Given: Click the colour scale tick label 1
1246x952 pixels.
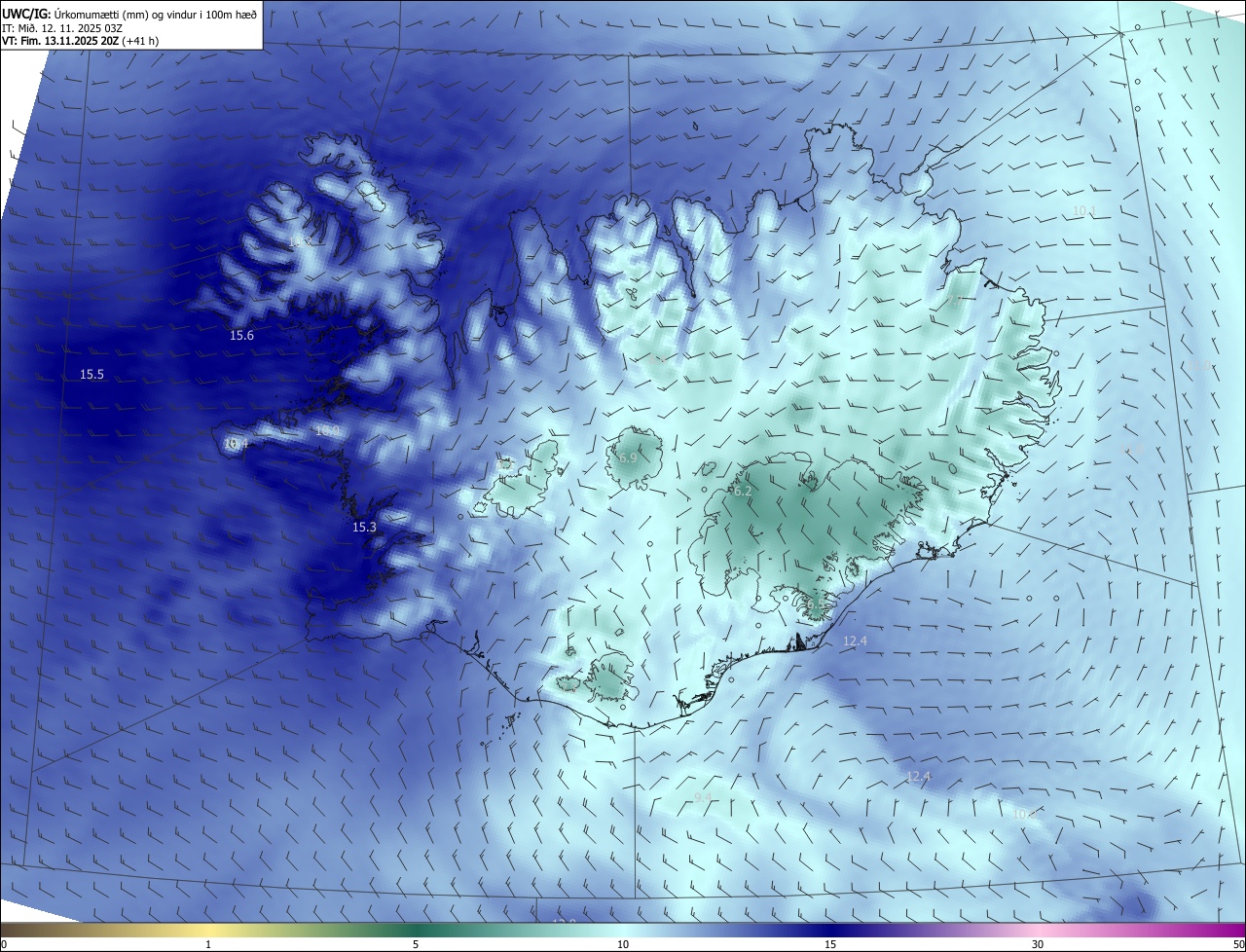Looking at the screenshot, I should (208, 944).
